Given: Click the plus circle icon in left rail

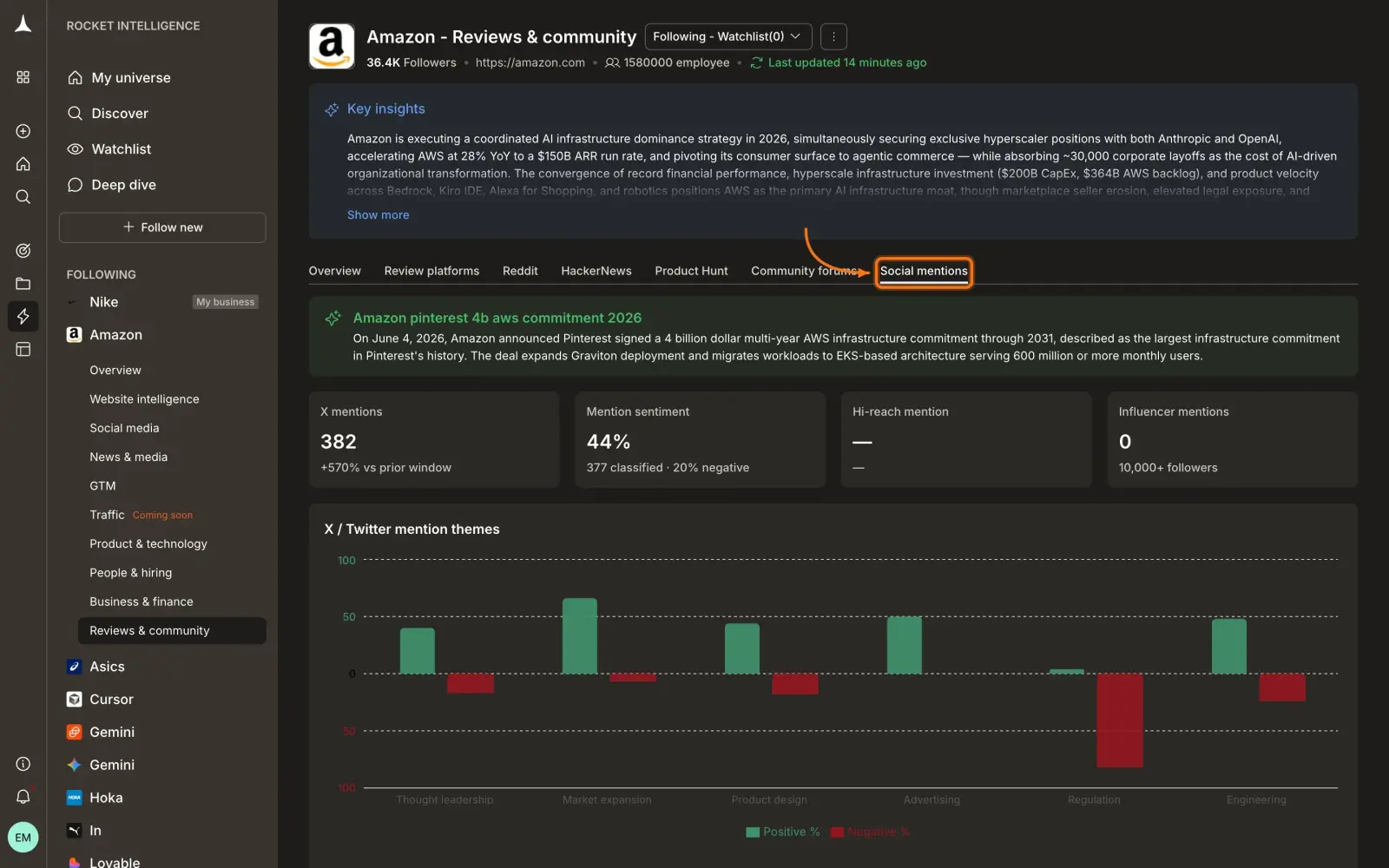Looking at the screenshot, I should point(23,131).
